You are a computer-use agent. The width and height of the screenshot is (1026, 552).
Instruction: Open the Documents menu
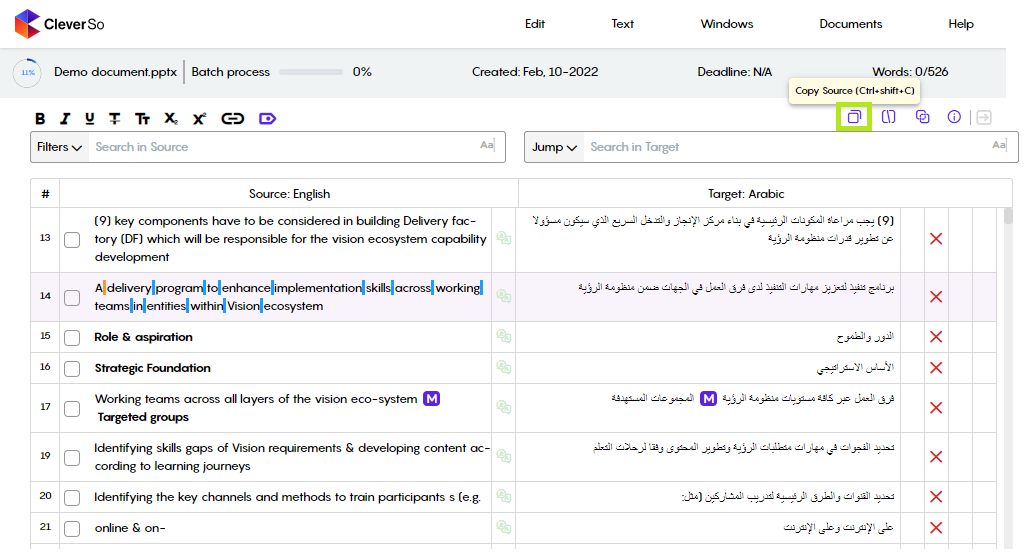point(851,24)
